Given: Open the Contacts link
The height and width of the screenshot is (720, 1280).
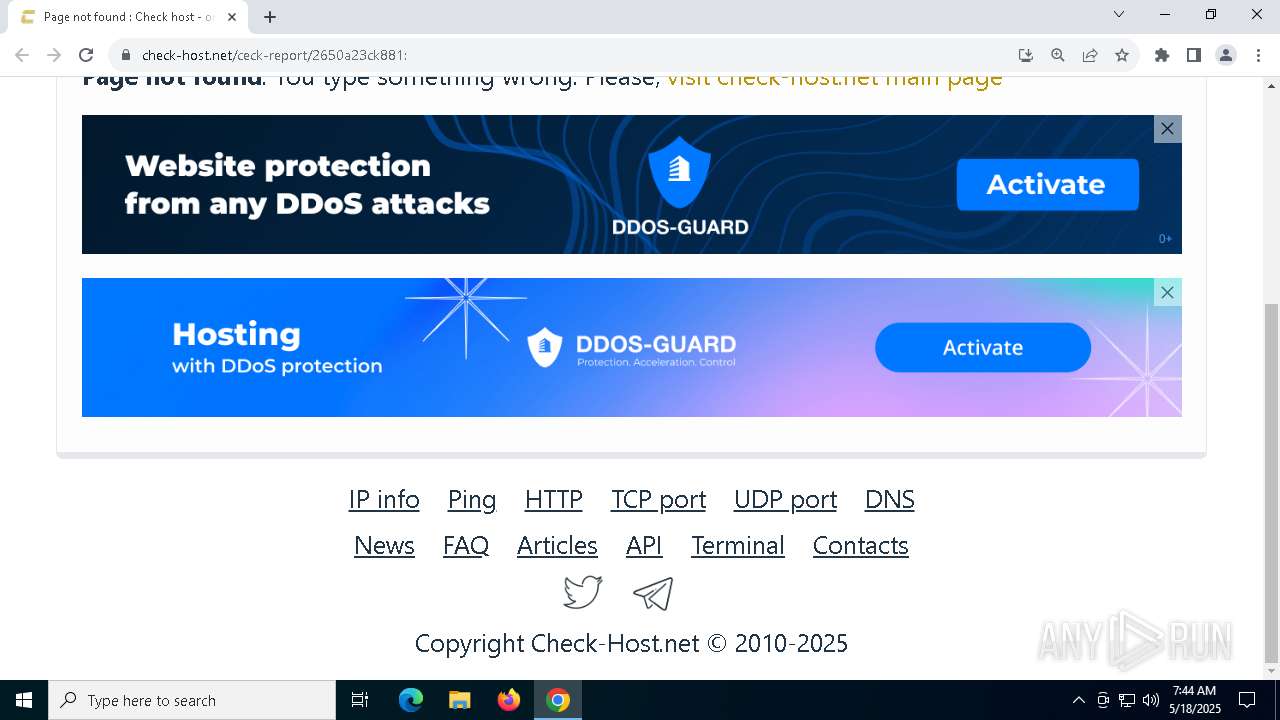Looking at the screenshot, I should coord(861,545).
